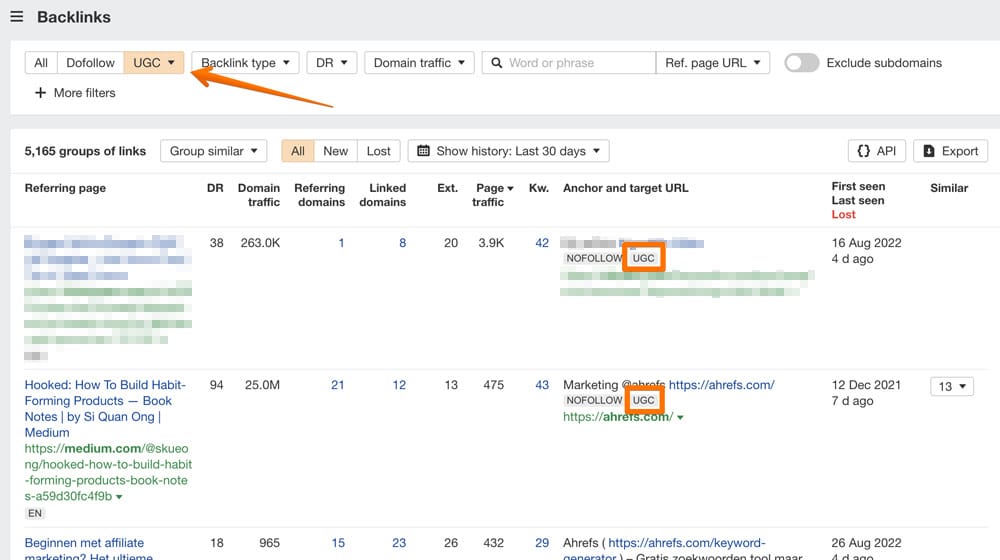
Task: Click linked domains value 23
Action: point(399,543)
